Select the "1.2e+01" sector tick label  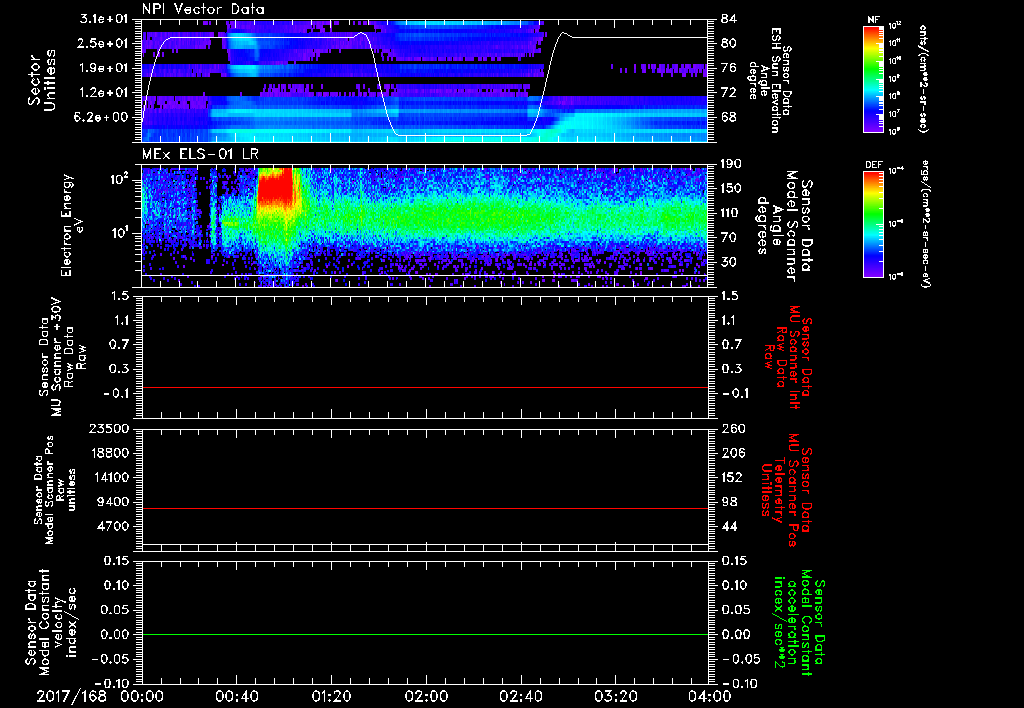pyautogui.click(x=104, y=93)
